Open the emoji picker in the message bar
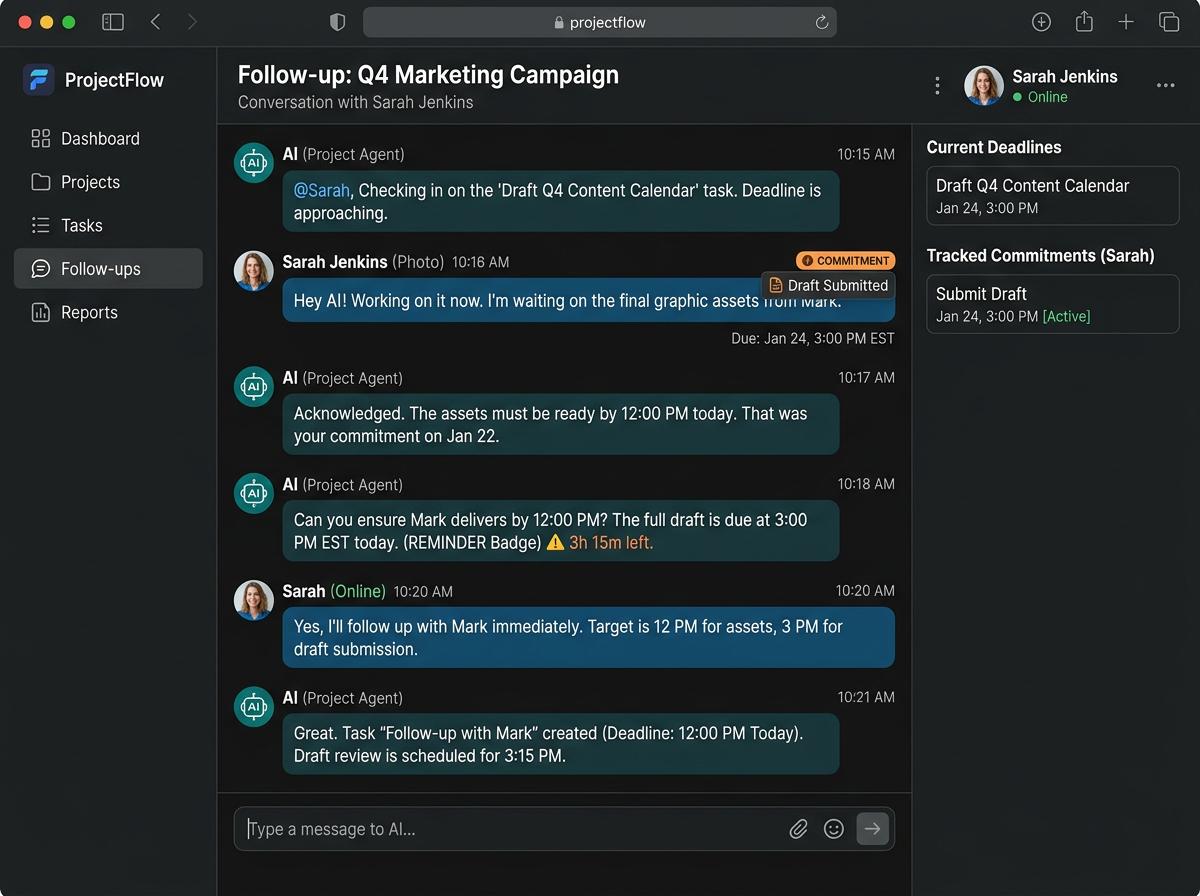The image size is (1200, 896). pos(834,828)
